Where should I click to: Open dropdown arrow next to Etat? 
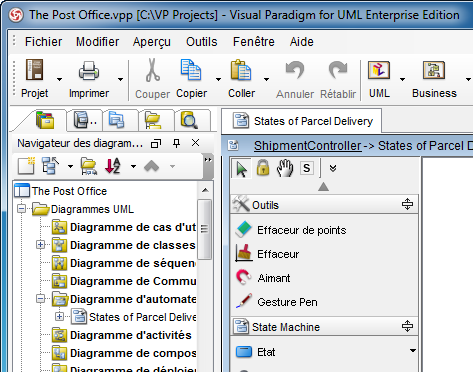(x=413, y=351)
